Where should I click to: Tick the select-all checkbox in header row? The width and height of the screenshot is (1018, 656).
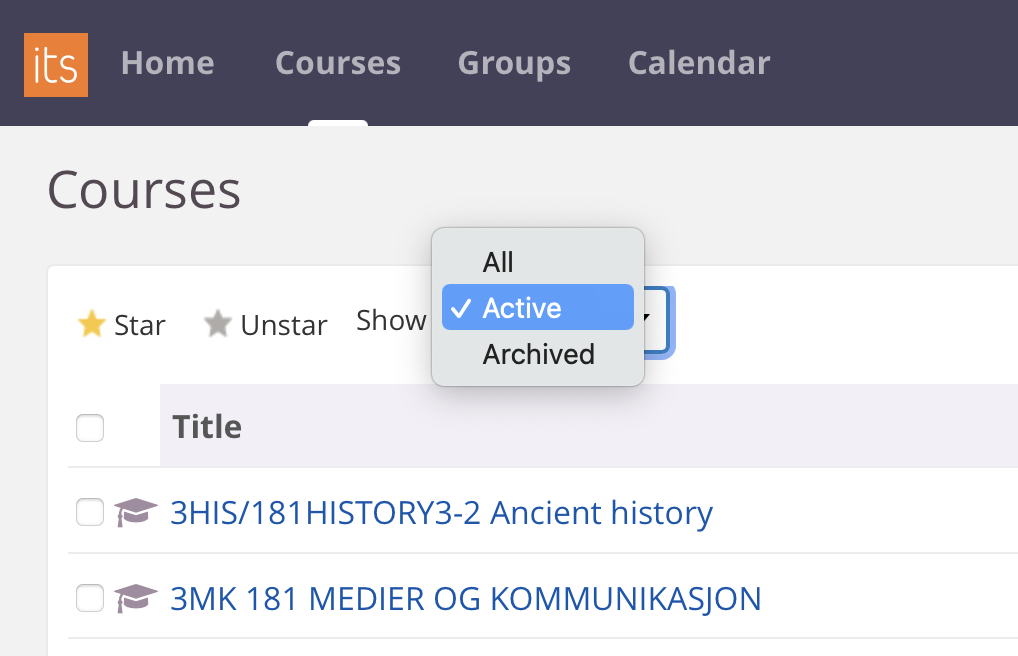tap(90, 428)
